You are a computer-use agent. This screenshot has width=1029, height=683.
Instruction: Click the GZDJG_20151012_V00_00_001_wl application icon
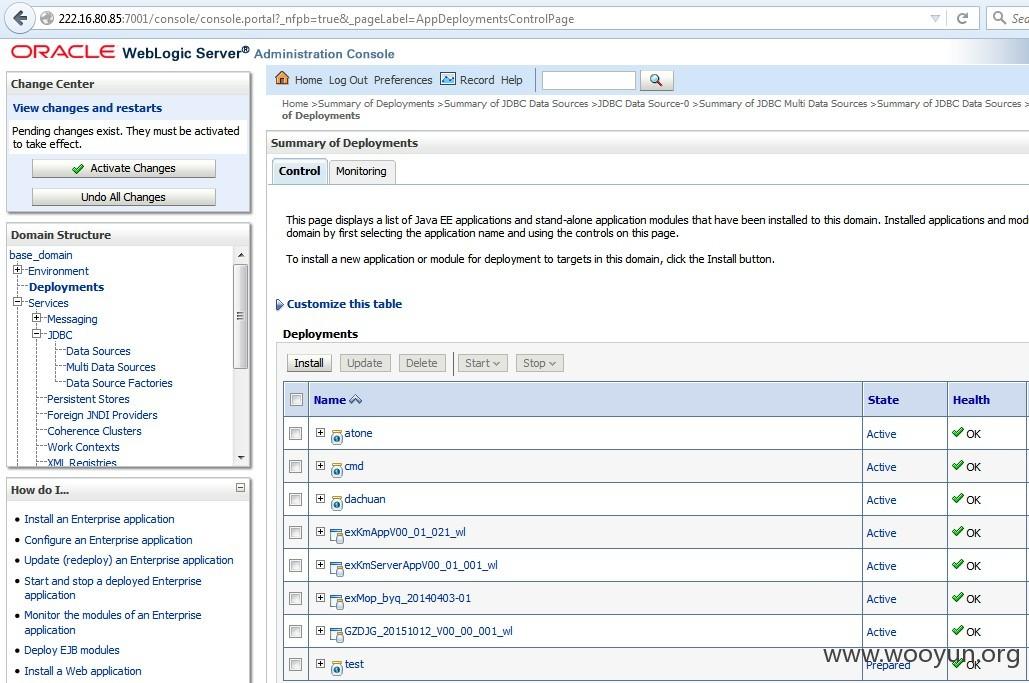(337, 634)
